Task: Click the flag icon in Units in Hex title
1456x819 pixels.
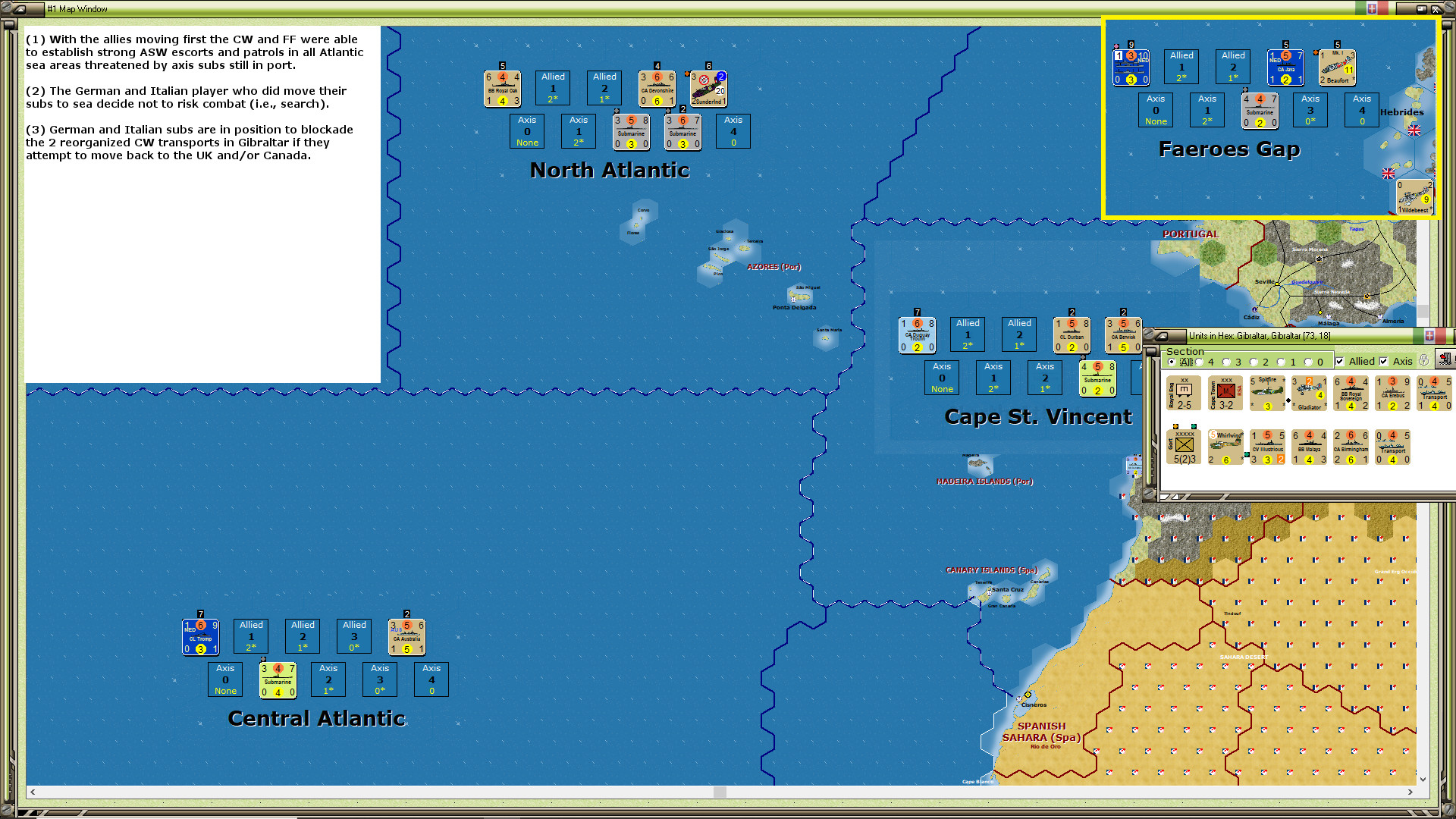Action: pos(1429,336)
